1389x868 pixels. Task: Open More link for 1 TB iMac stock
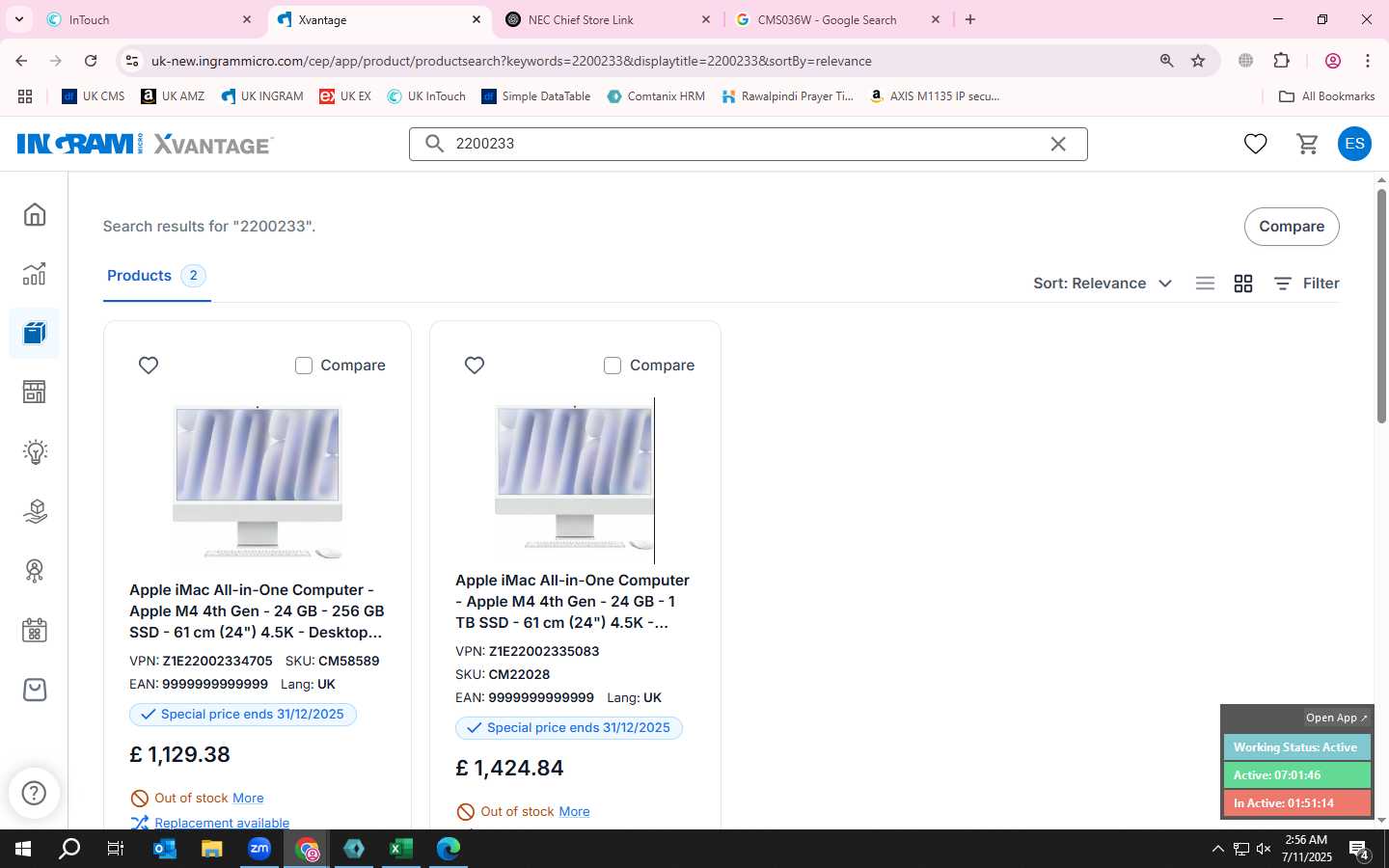[574, 811]
